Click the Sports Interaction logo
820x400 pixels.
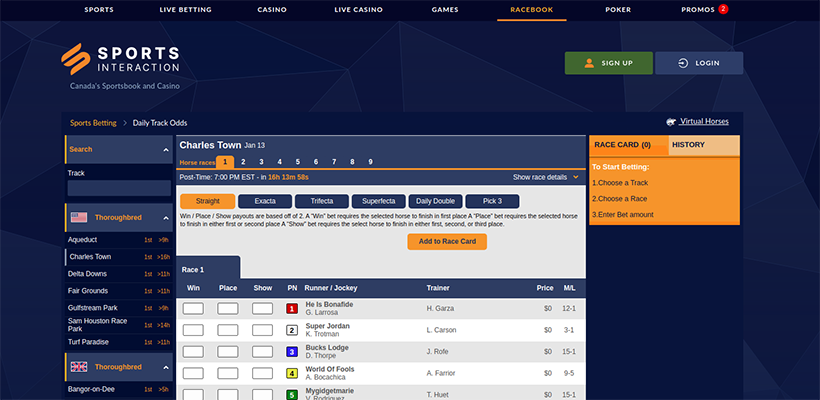[x=120, y=59]
